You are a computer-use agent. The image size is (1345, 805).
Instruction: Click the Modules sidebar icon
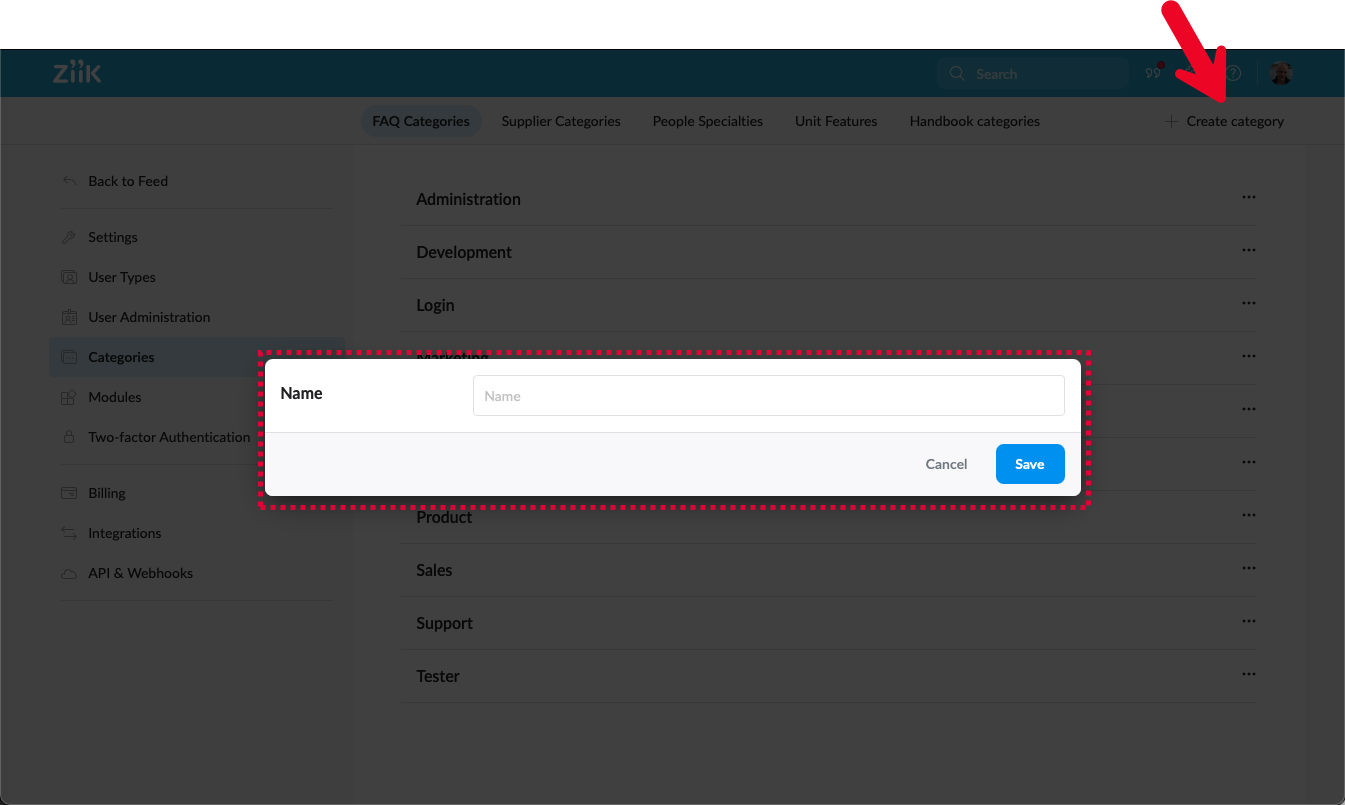click(x=69, y=397)
